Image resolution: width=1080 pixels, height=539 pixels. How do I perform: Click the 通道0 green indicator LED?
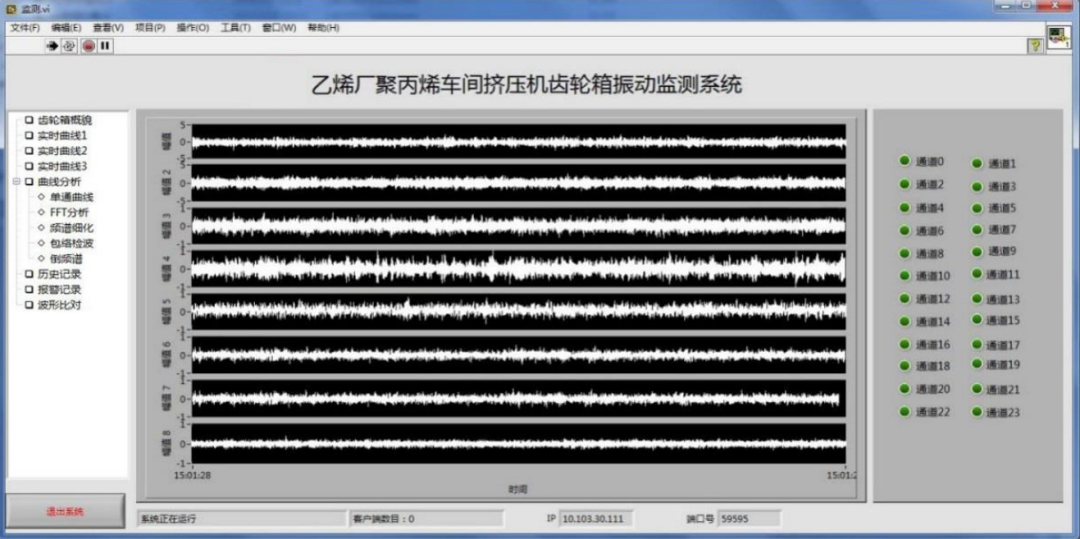905,161
